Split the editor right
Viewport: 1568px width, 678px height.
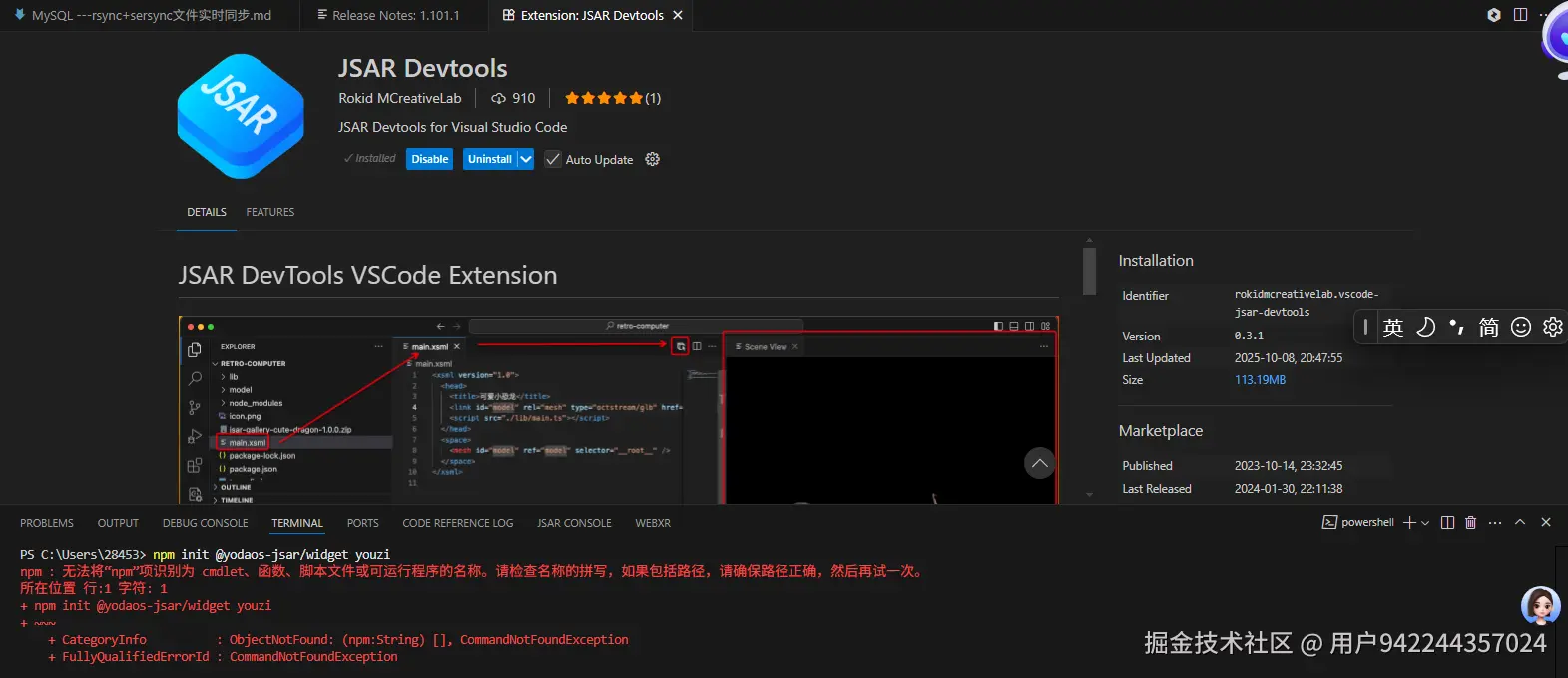tap(1520, 15)
